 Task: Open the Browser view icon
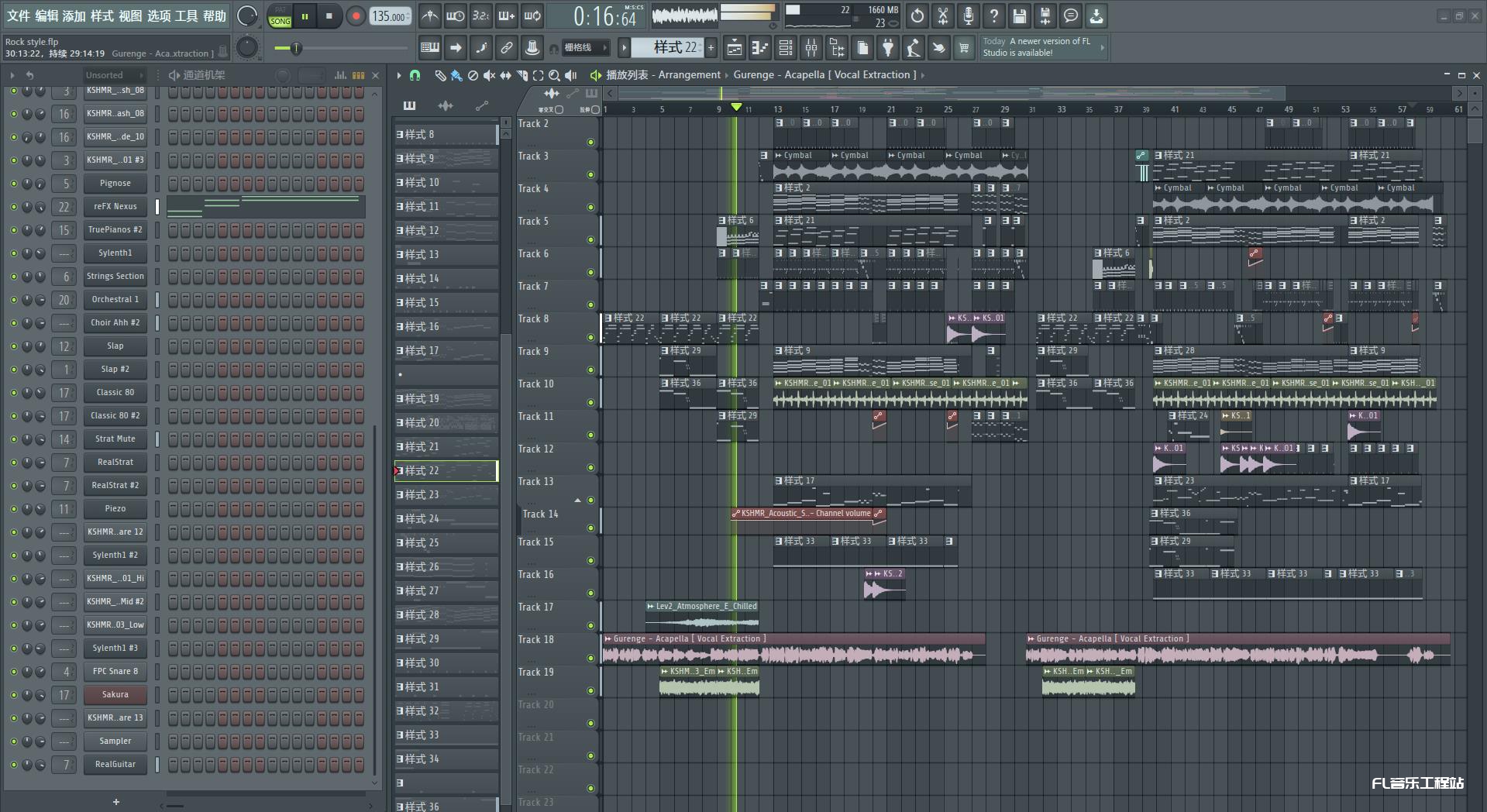point(837,48)
